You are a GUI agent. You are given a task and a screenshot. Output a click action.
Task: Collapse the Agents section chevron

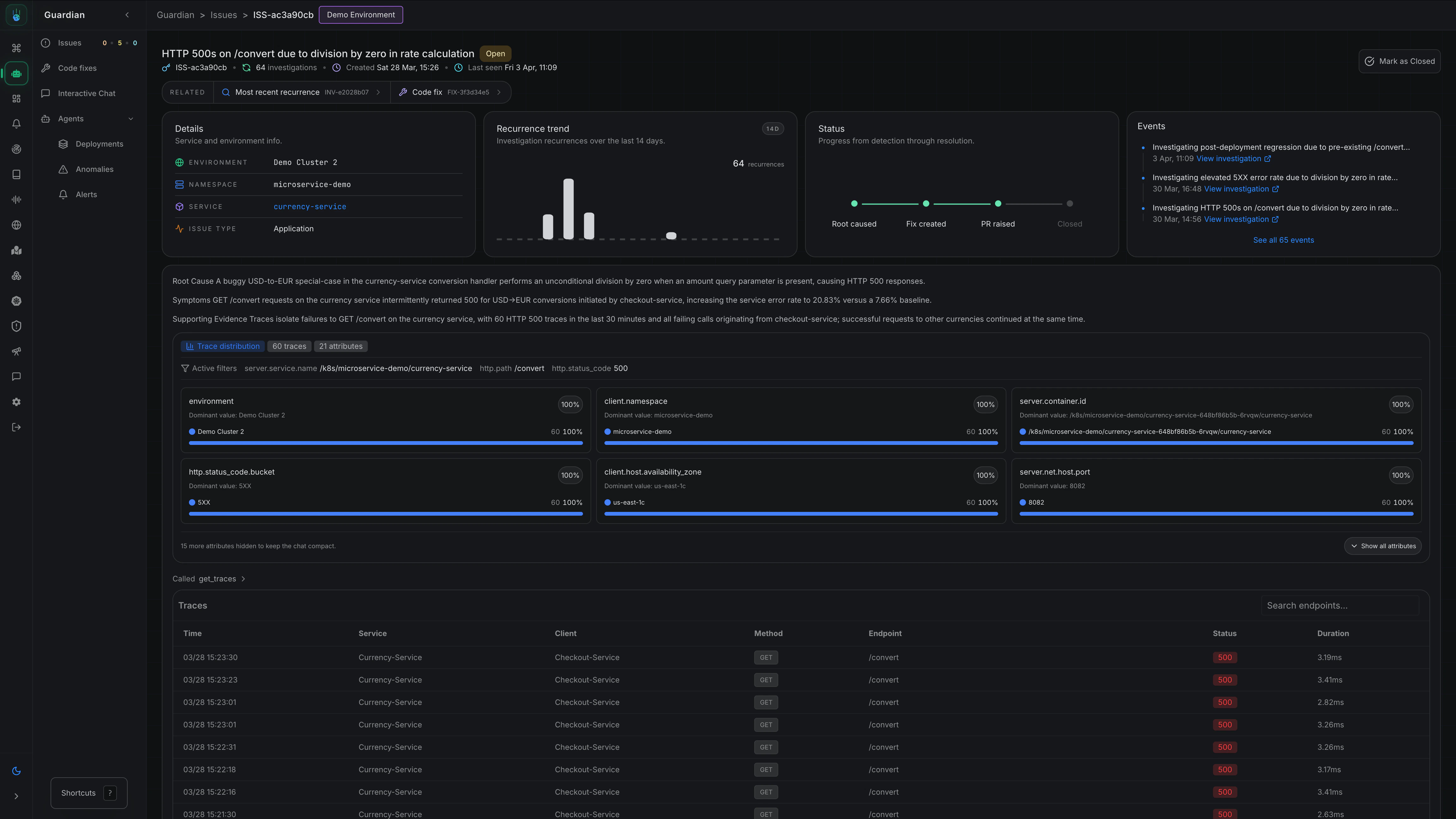coord(131,119)
